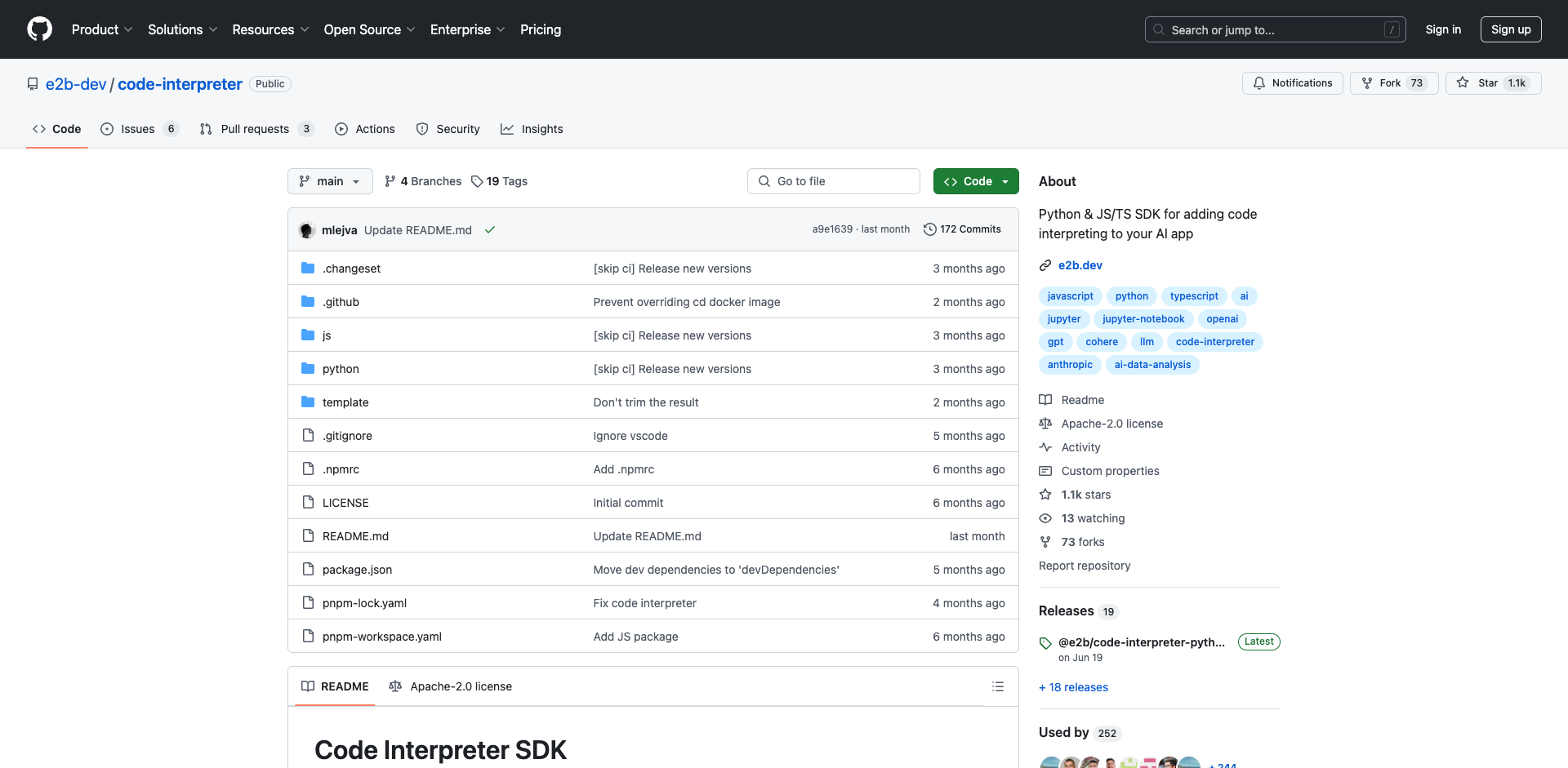
Task: Click the Sign up button
Action: pos(1510,29)
